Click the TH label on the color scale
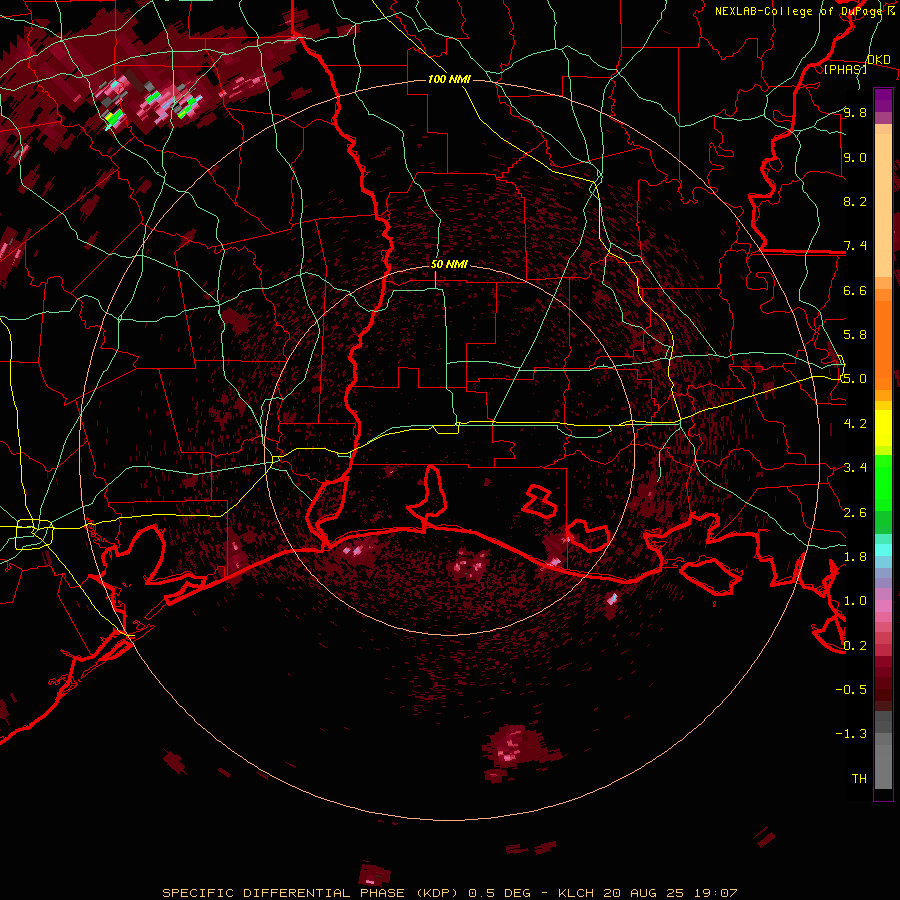The width and height of the screenshot is (900, 900). 859,778
